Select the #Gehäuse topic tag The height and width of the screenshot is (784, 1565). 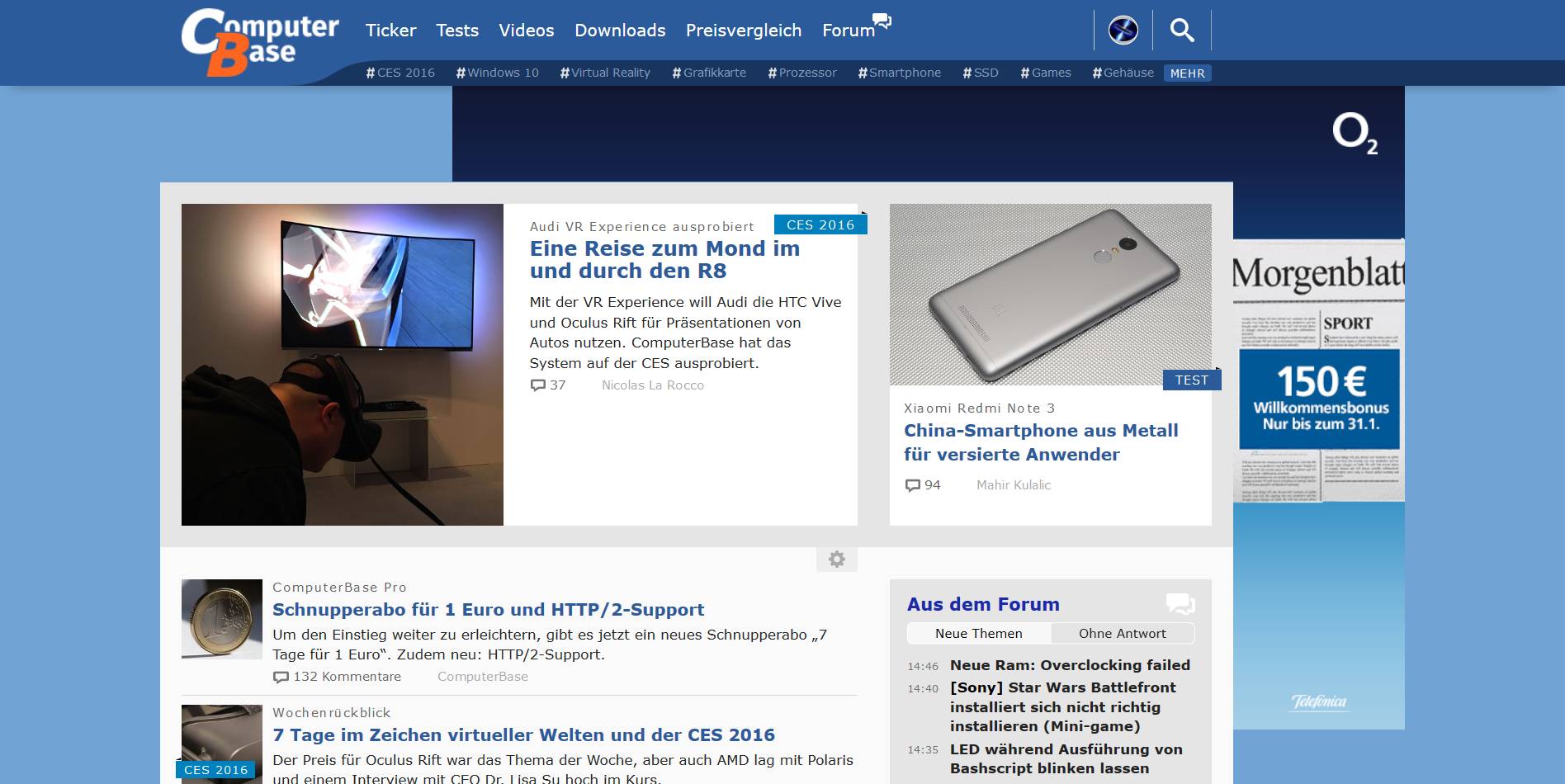tap(1123, 73)
